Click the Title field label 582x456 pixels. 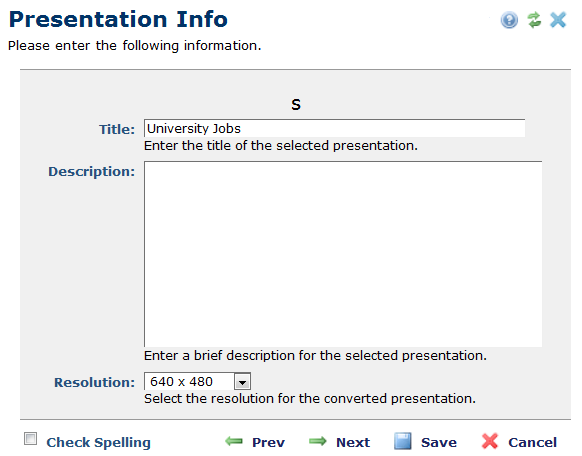[117, 129]
